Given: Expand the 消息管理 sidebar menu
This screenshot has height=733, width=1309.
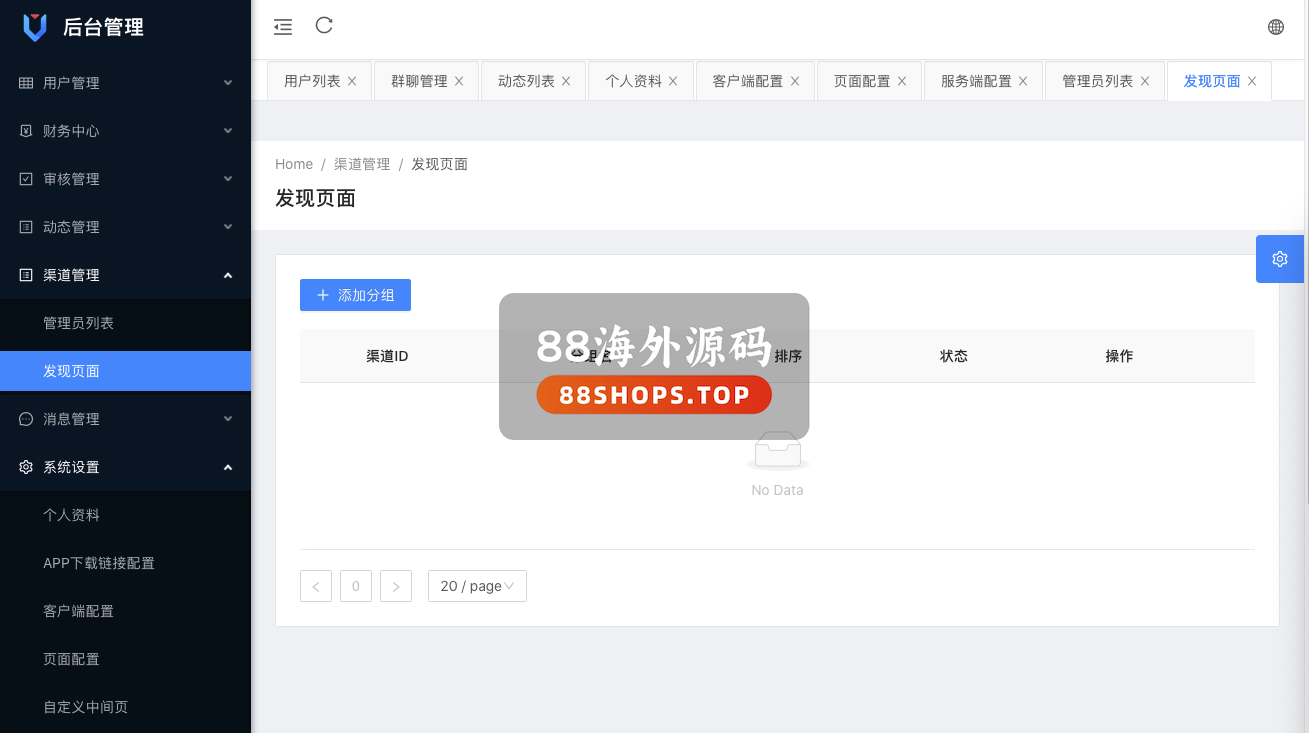Looking at the screenshot, I should [x=125, y=419].
